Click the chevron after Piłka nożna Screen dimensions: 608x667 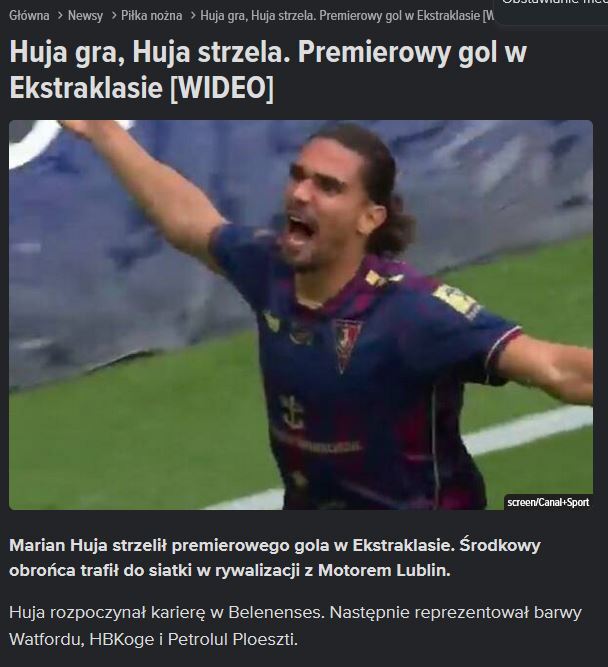[193, 16]
